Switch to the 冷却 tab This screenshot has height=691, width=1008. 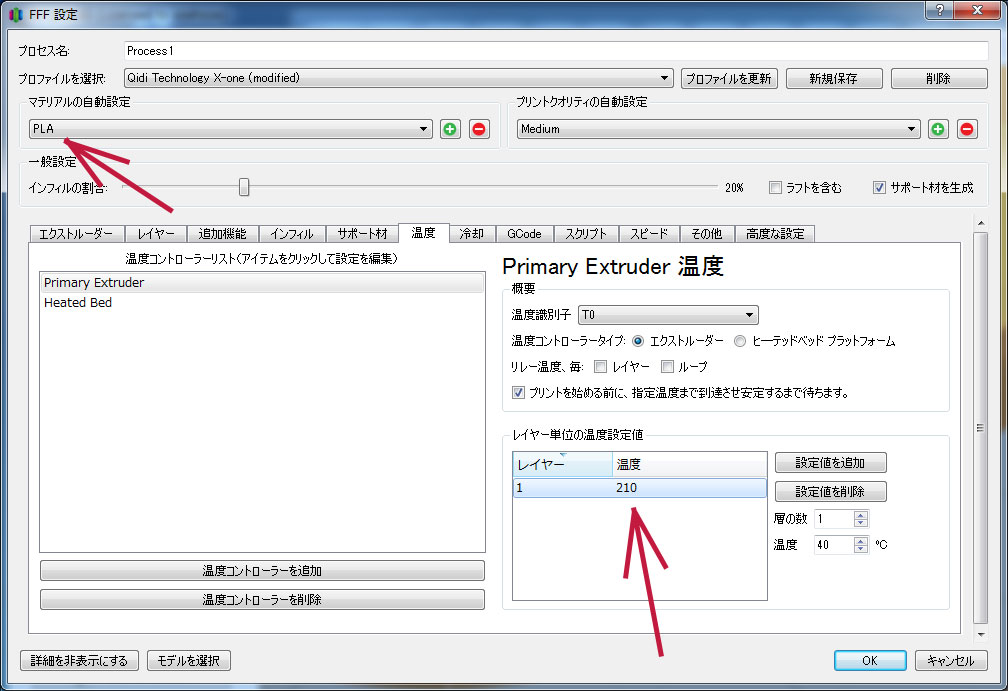(472, 234)
